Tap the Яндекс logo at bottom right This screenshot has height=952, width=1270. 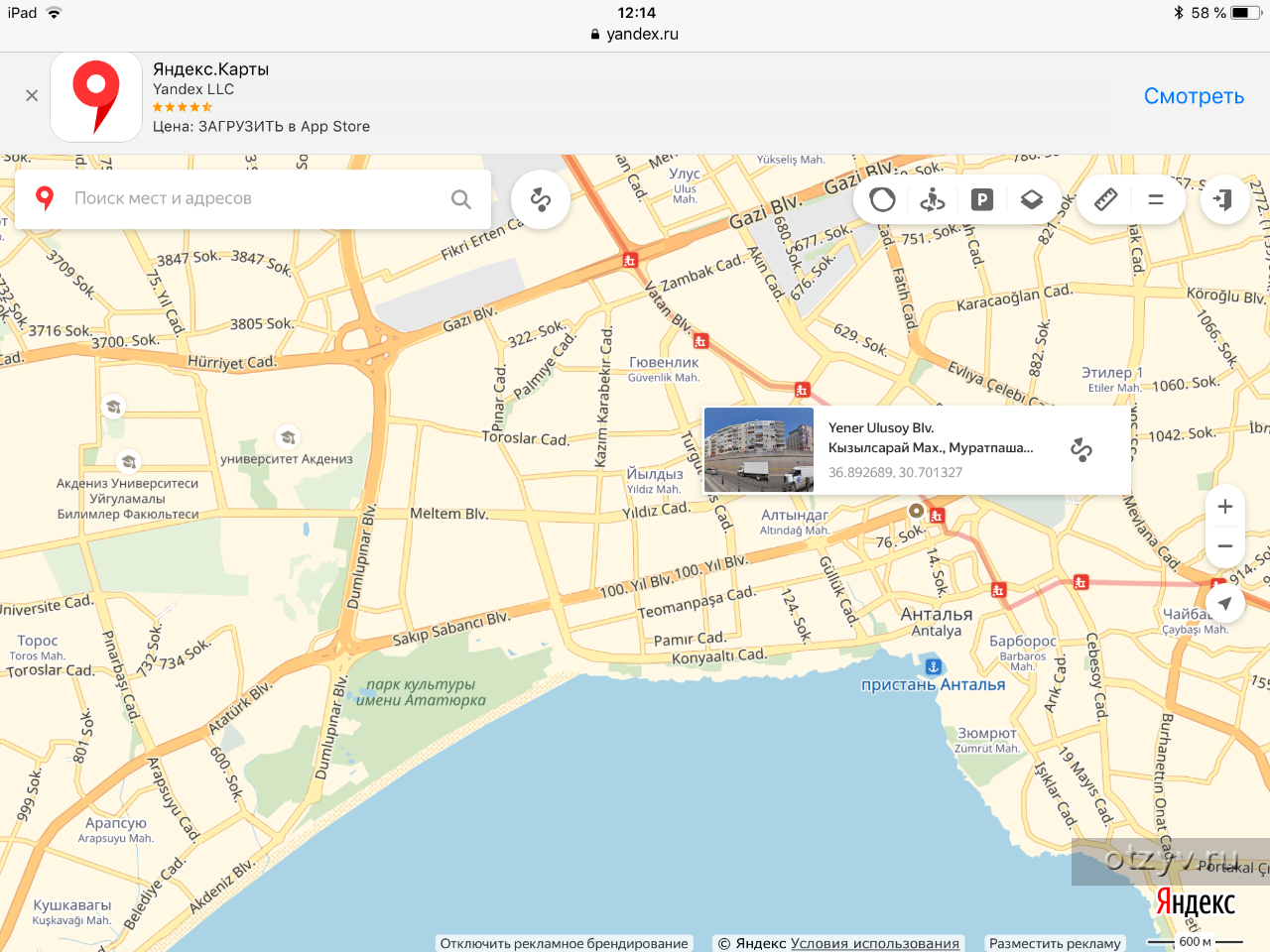(x=1196, y=902)
